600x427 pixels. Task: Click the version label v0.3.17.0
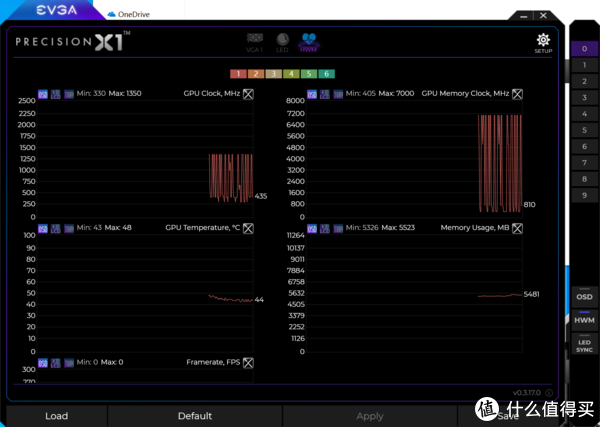point(527,393)
